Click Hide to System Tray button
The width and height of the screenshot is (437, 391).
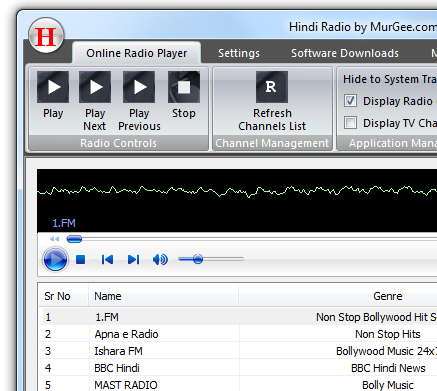tap(390, 79)
